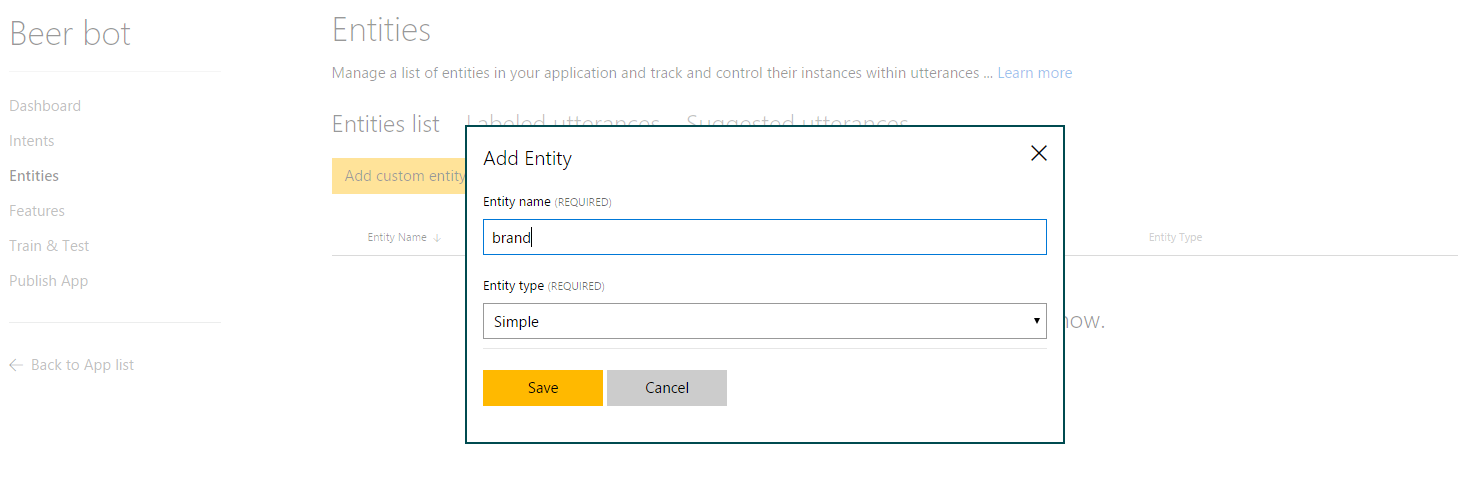Screen dimensions: 1470x501
Task: Return via Back to App list link
Action: tap(82, 365)
